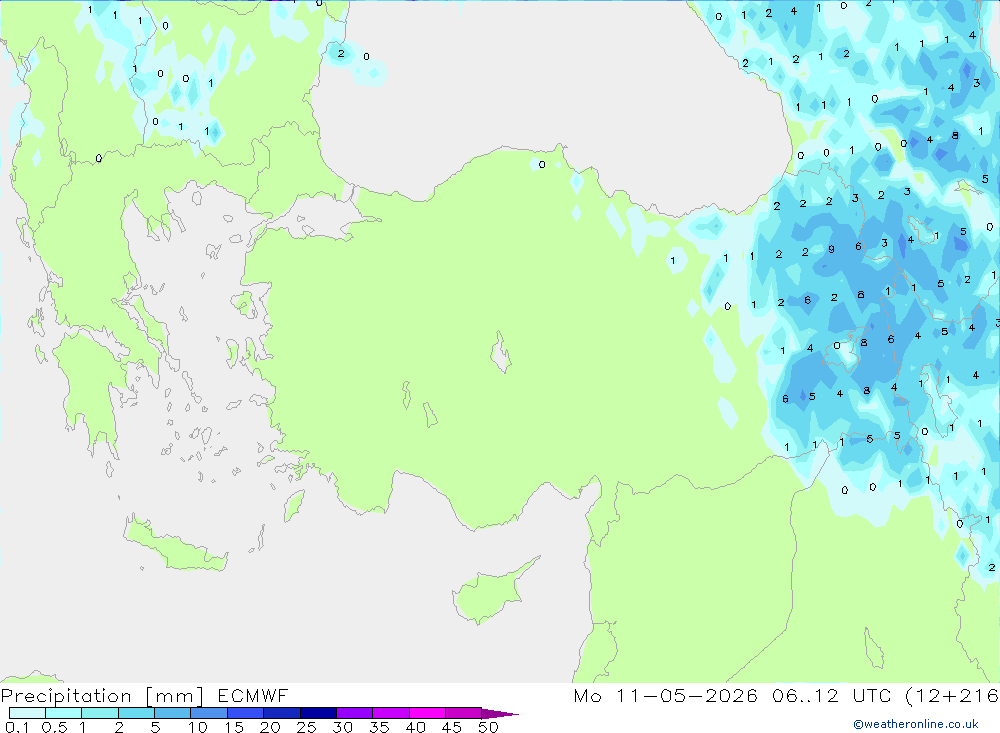
Task: Click the legend value label '45'
Action: (452, 727)
